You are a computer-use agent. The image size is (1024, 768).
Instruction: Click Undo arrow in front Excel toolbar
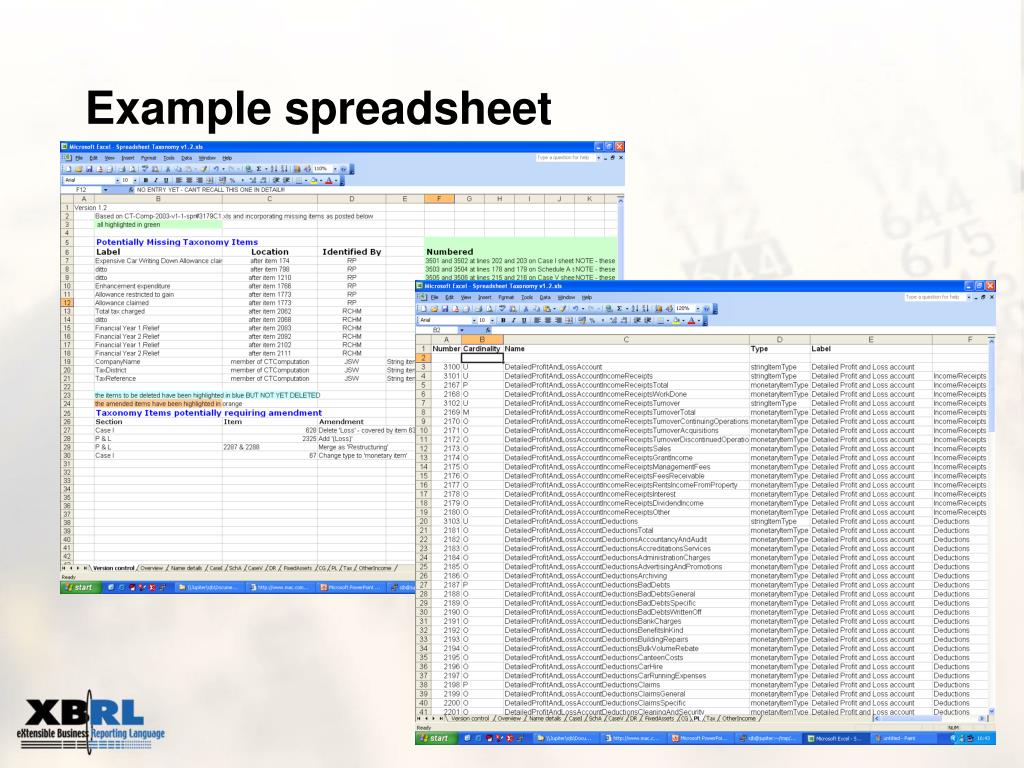(x=575, y=308)
